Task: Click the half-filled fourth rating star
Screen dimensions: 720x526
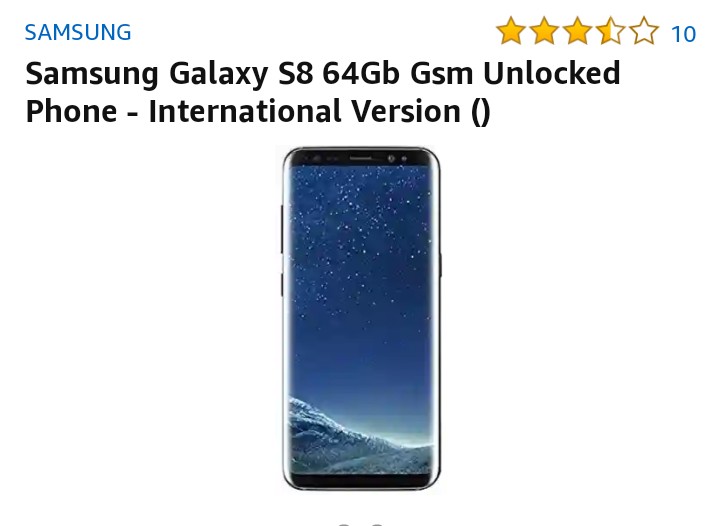Action: [611, 31]
